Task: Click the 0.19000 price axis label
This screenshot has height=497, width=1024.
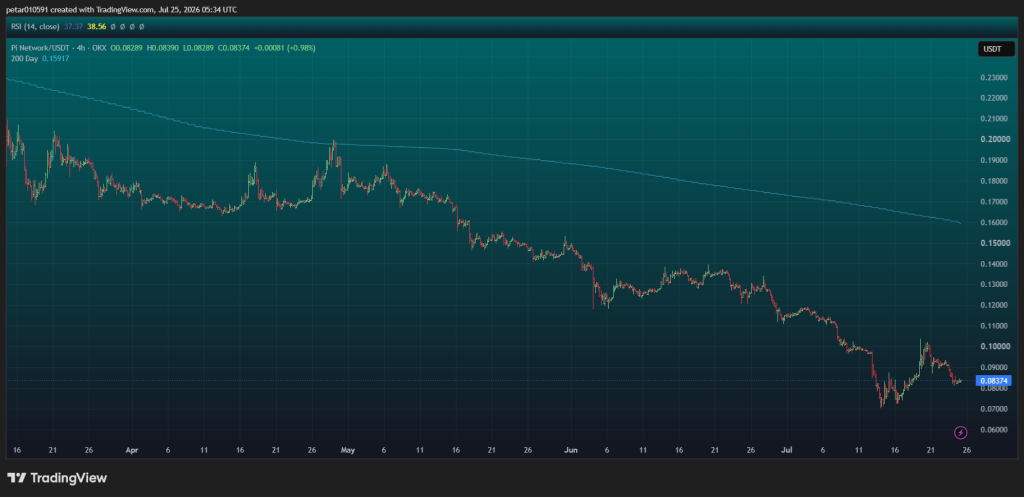Action: pyautogui.click(x=993, y=161)
